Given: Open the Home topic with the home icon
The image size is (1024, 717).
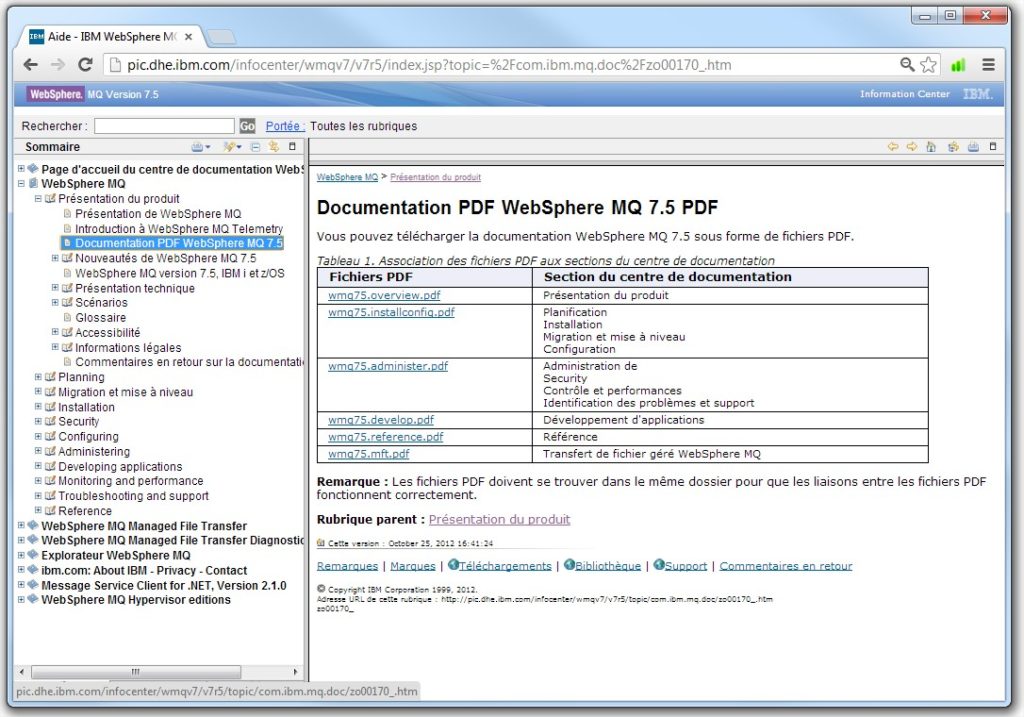Looking at the screenshot, I should point(931,146).
